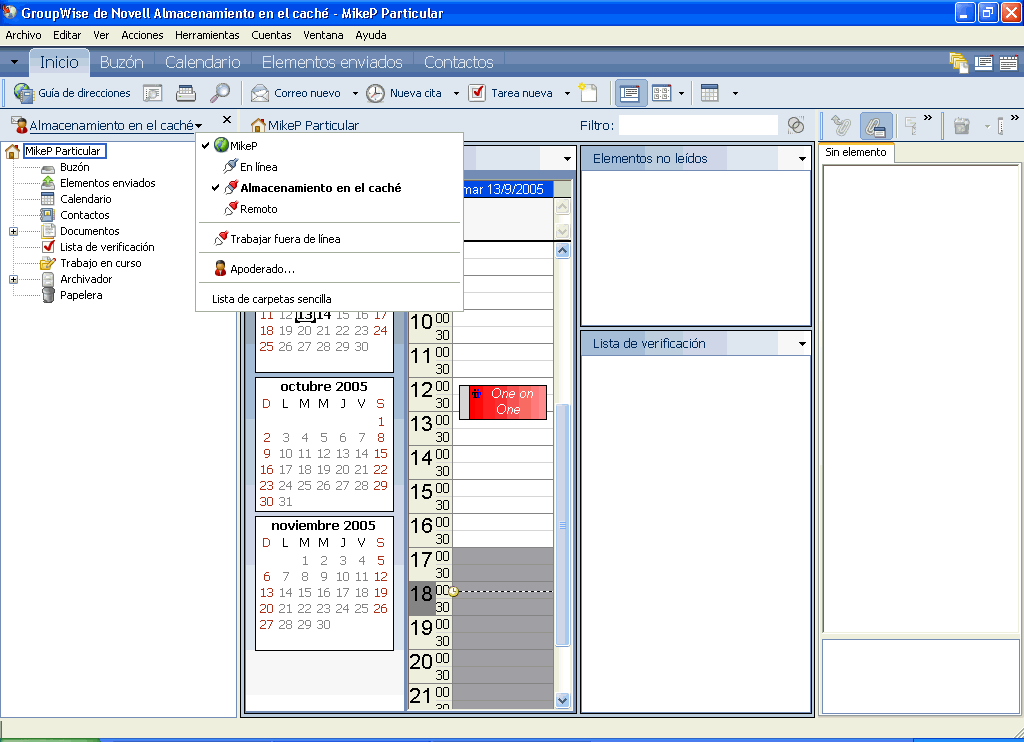Switch to the Contactos tab

[458, 63]
